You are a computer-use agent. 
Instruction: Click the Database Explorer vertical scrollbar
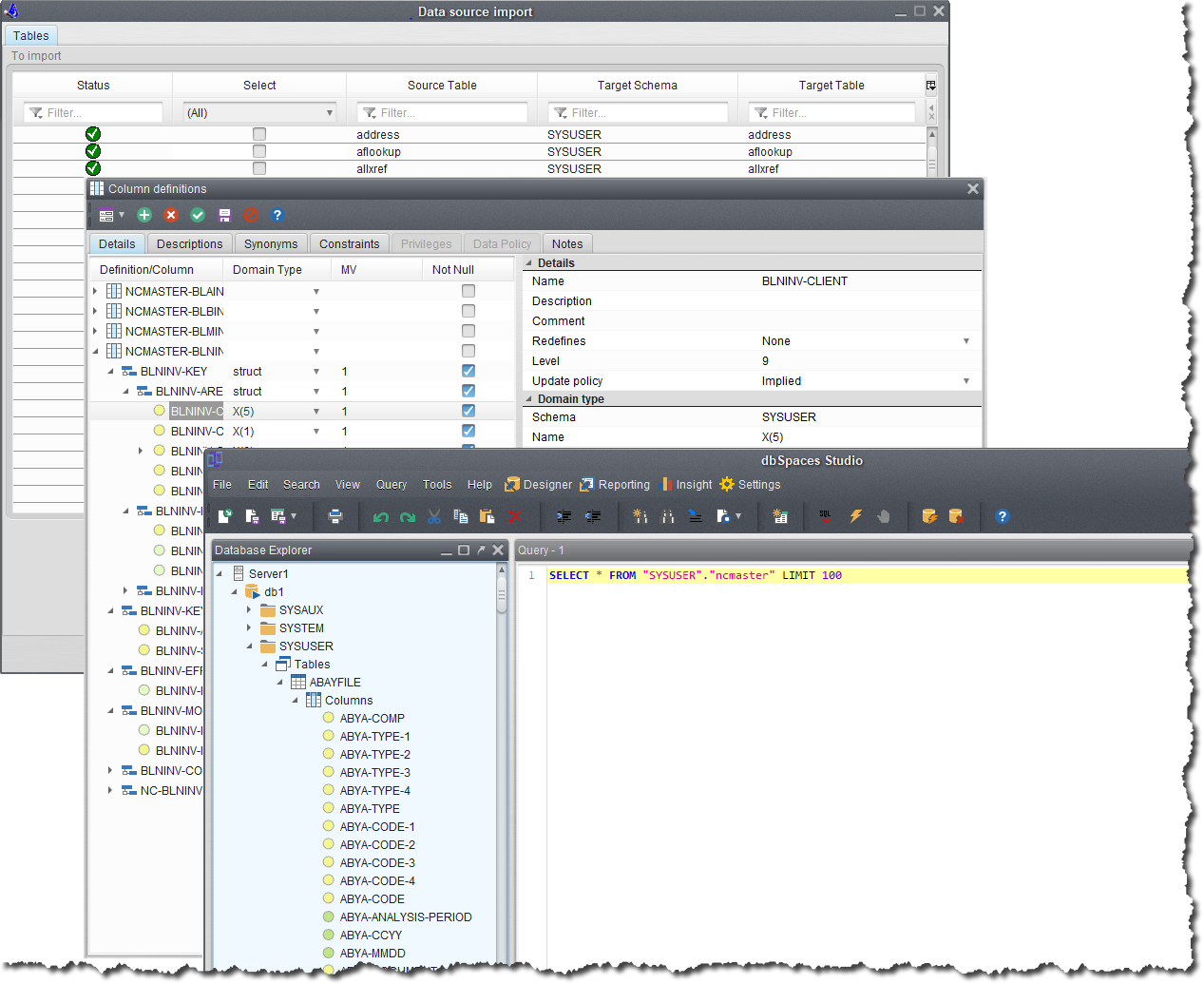point(502,599)
